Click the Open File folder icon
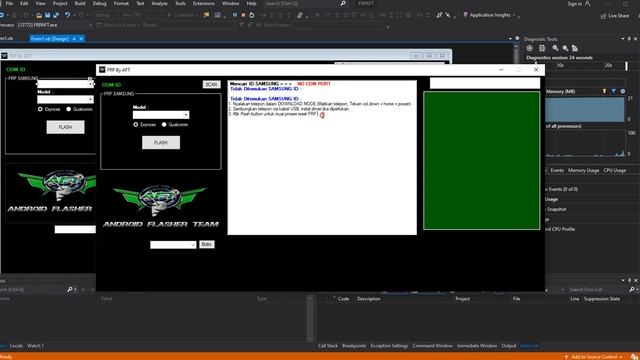 [x=39, y=15]
